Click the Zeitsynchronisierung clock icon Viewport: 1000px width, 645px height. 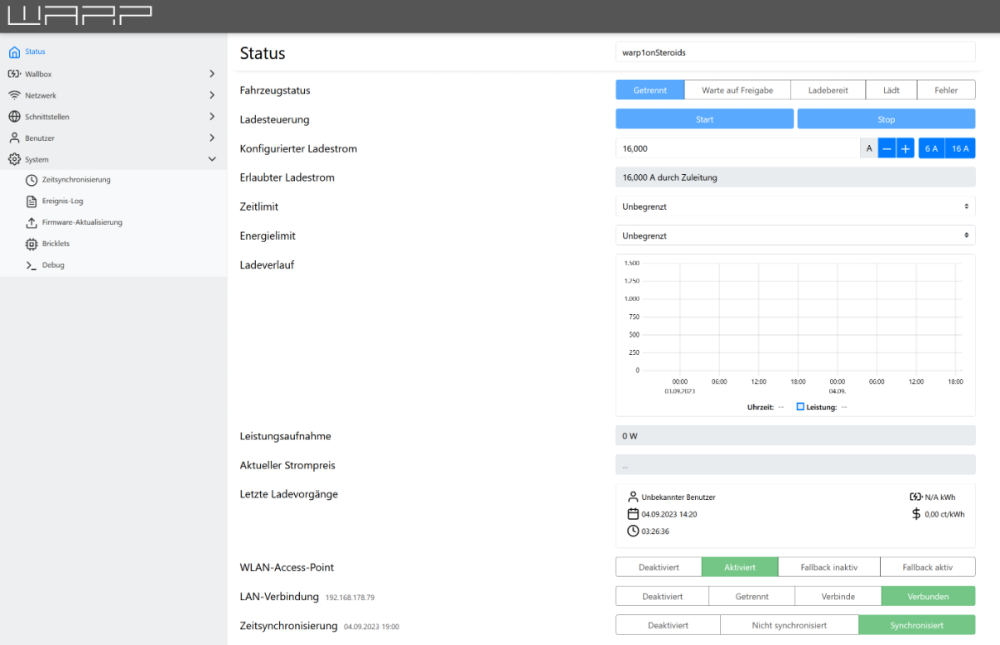(32, 180)
